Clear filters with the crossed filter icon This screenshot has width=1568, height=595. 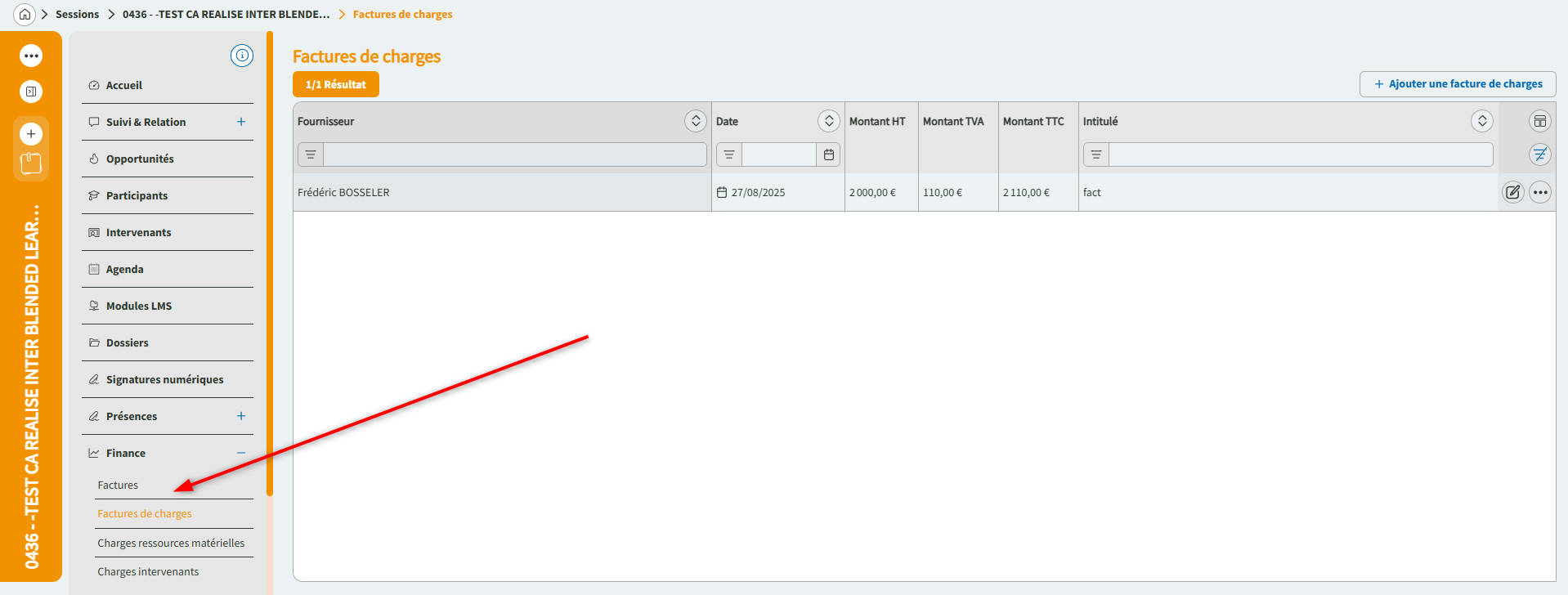click(1539, 154)
